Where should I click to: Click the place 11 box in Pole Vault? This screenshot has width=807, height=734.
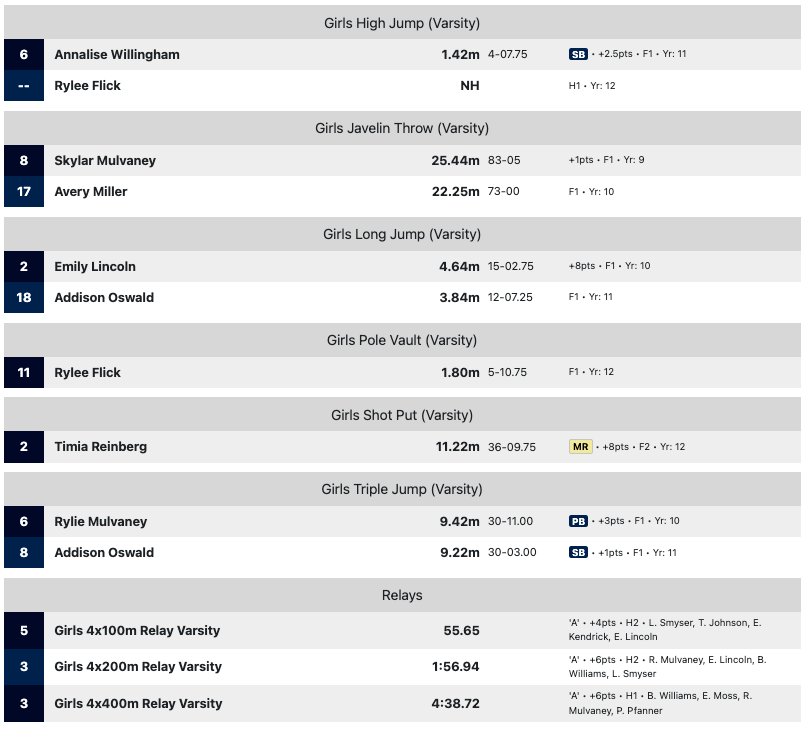click(24, 373)
